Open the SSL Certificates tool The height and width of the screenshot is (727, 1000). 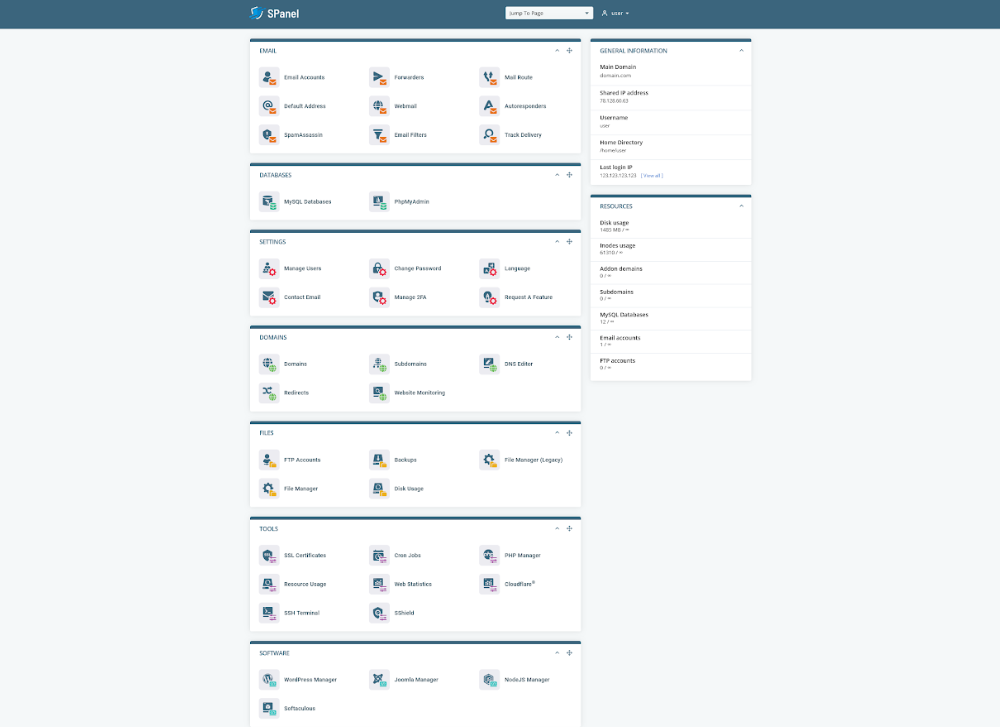coord(303,555)
